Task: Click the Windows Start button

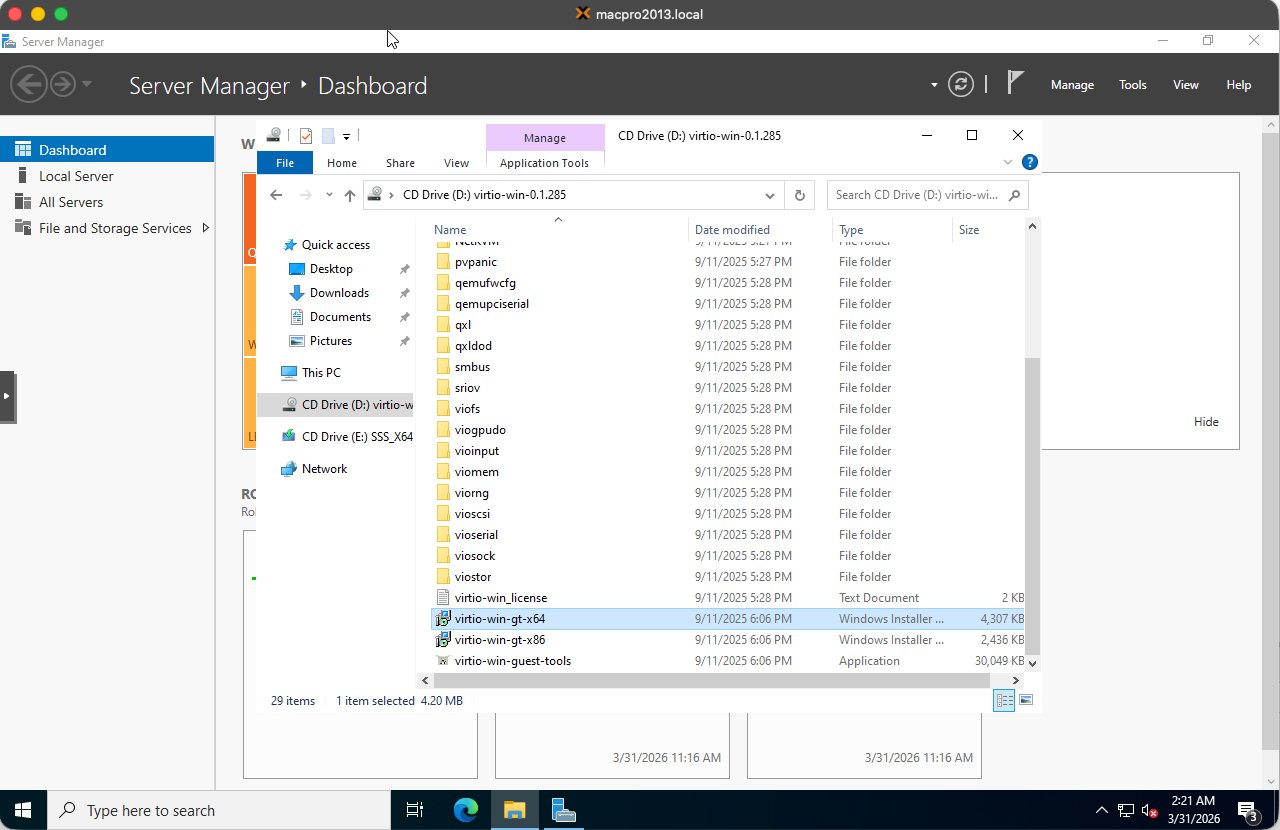Action: [21, 810]
